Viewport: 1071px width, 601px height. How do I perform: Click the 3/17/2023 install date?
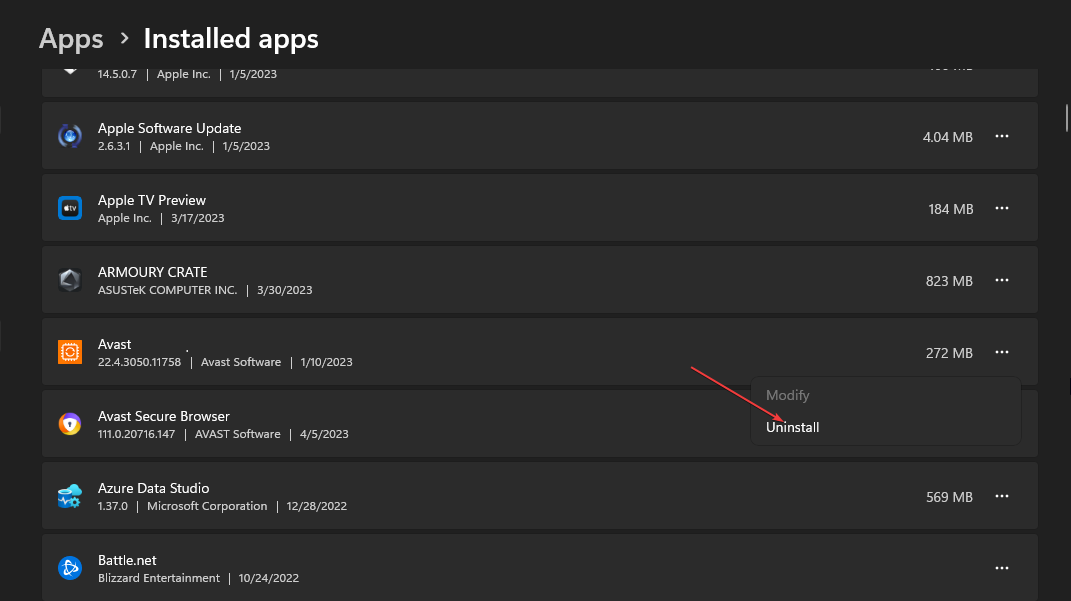[x=197, y=219]
